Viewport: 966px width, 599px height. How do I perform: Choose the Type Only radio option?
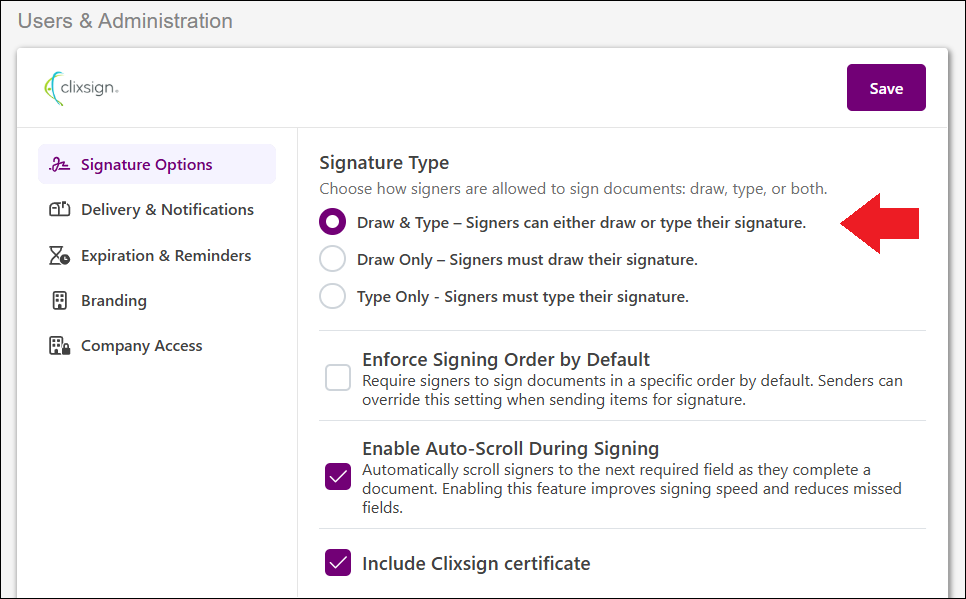[332, 296]
